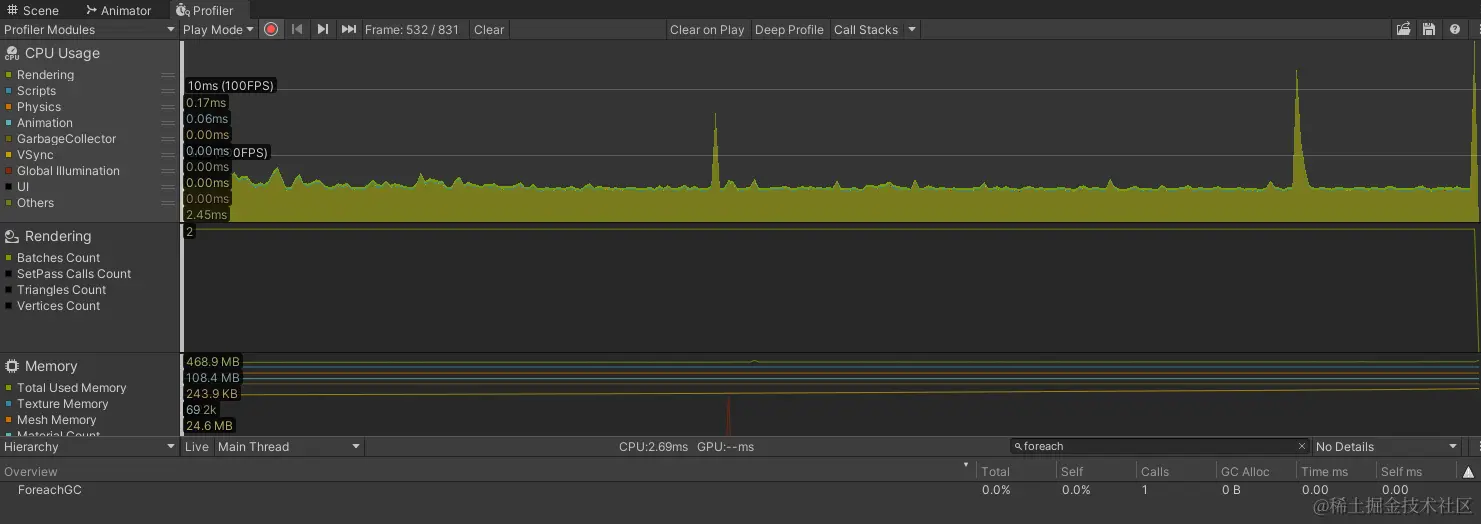Sort by the Self column header

click(1096, 472)
